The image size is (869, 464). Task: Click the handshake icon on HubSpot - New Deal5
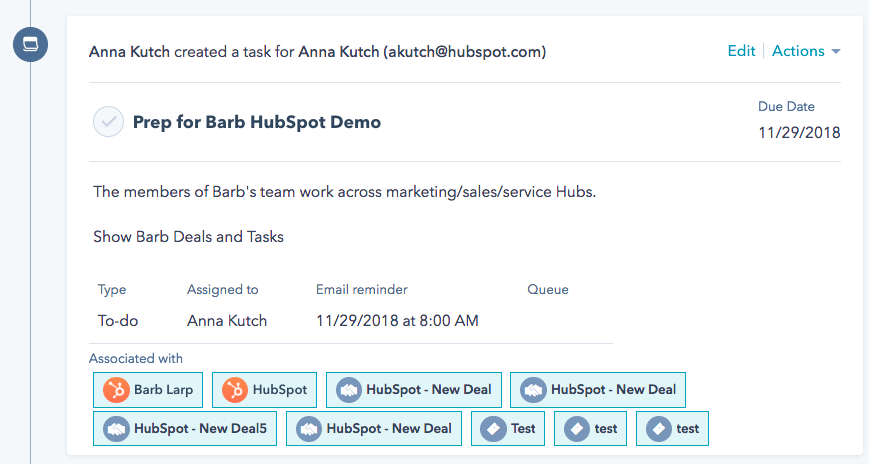(116, 428)
